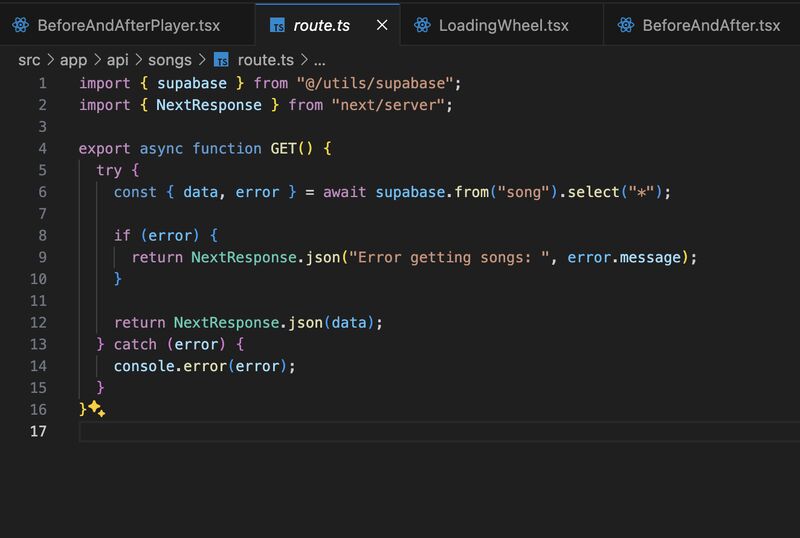800x538 pixels.
Task: Activate the route.ts editor tab
Action: tap(321, 25)
